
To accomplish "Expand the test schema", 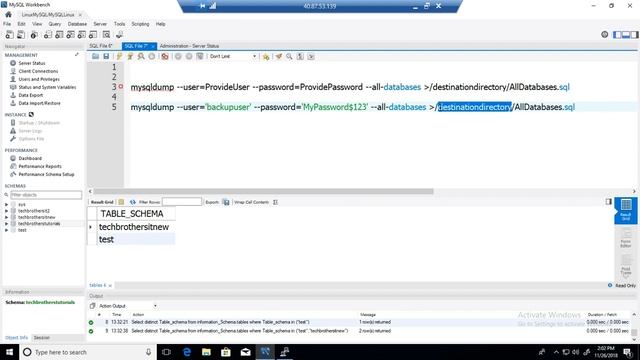I will tap(7, 230).
